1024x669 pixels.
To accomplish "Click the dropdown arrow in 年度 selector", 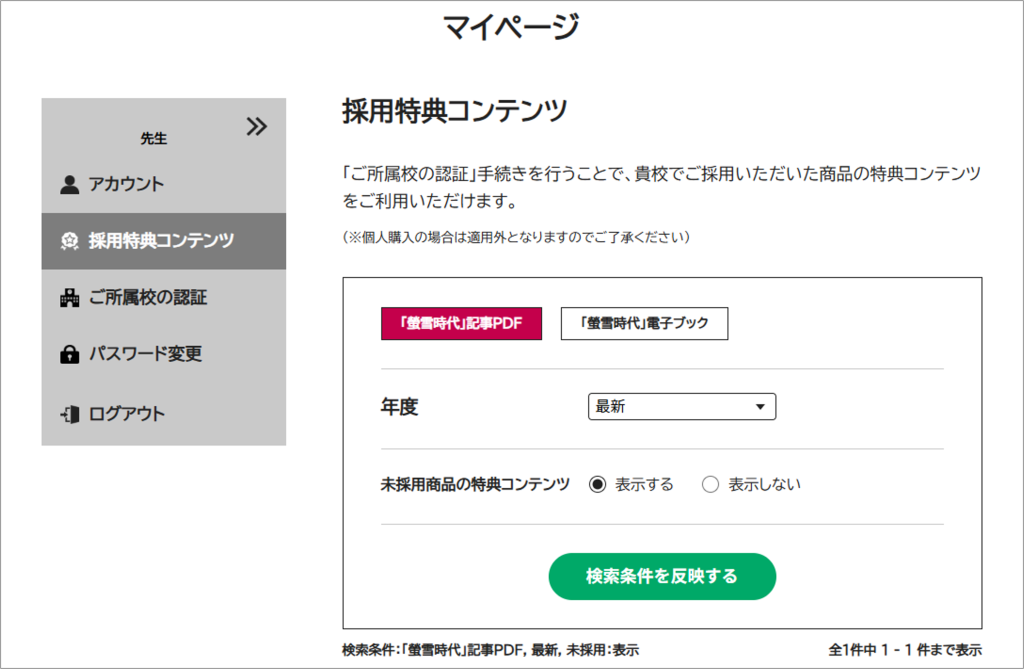I will pos(761,407).
